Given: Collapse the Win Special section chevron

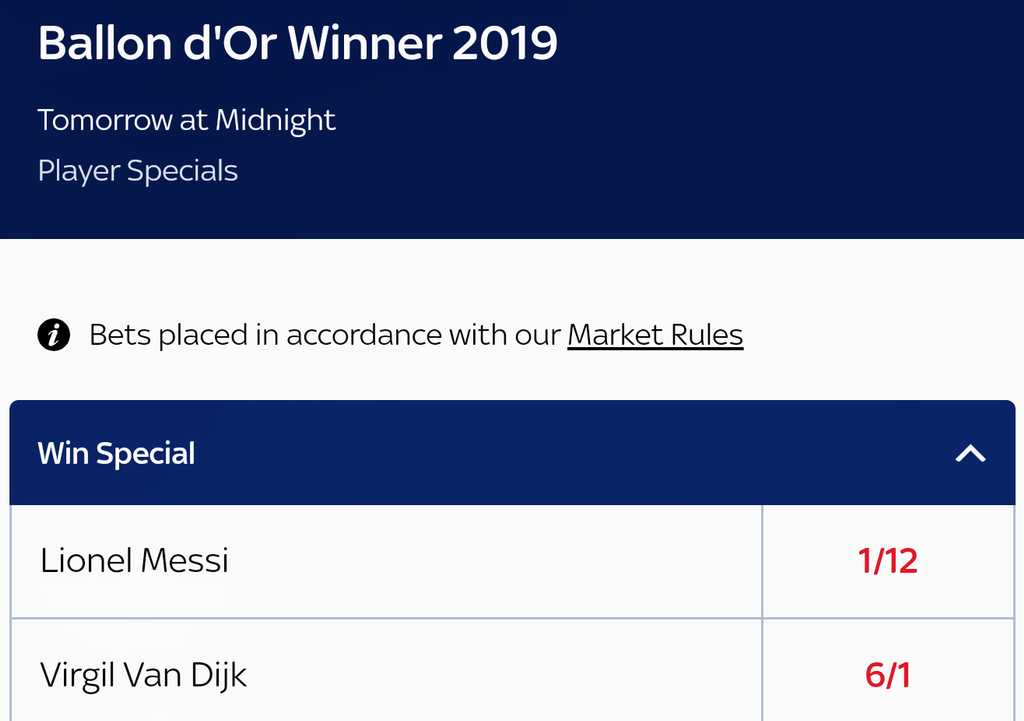Looking at the screenshot, I should pyautogui.click(x=970, y=454).
